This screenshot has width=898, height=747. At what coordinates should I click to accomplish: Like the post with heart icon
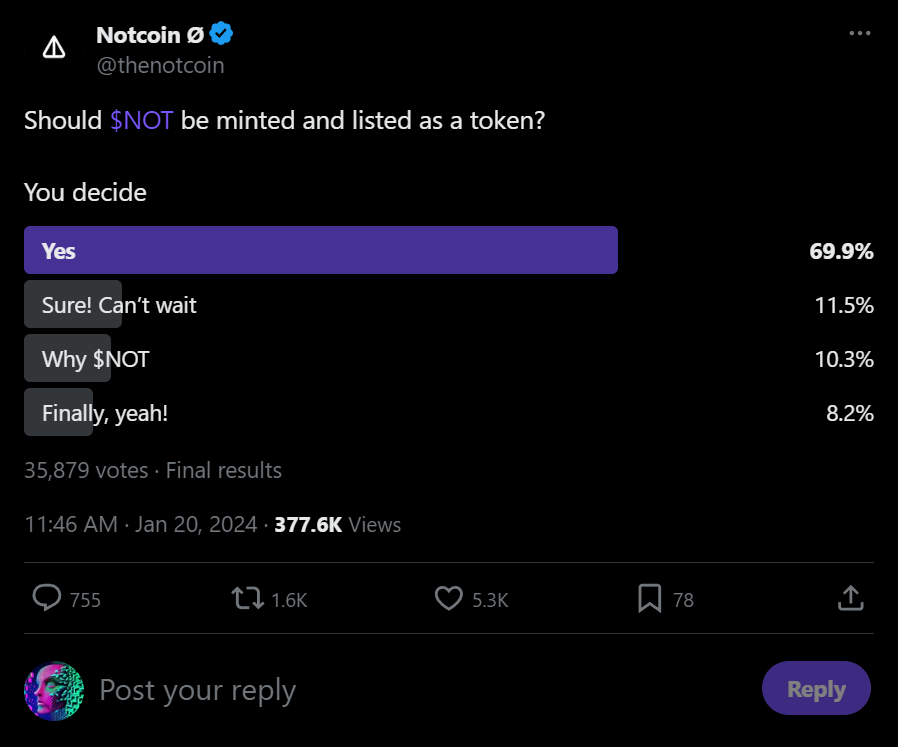coord(449,598)
